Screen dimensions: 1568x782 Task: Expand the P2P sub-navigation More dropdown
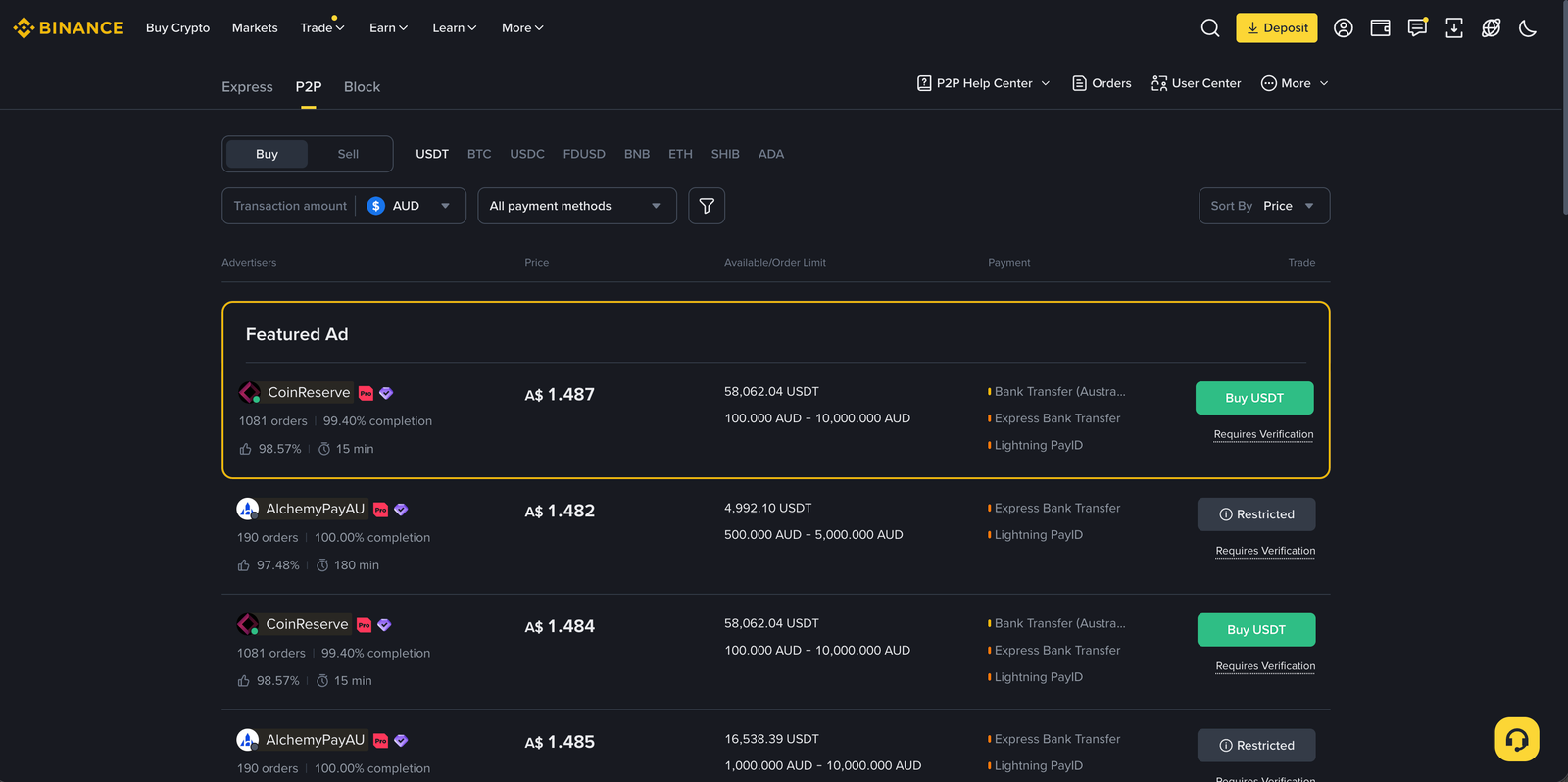(x=1295, y=83)
